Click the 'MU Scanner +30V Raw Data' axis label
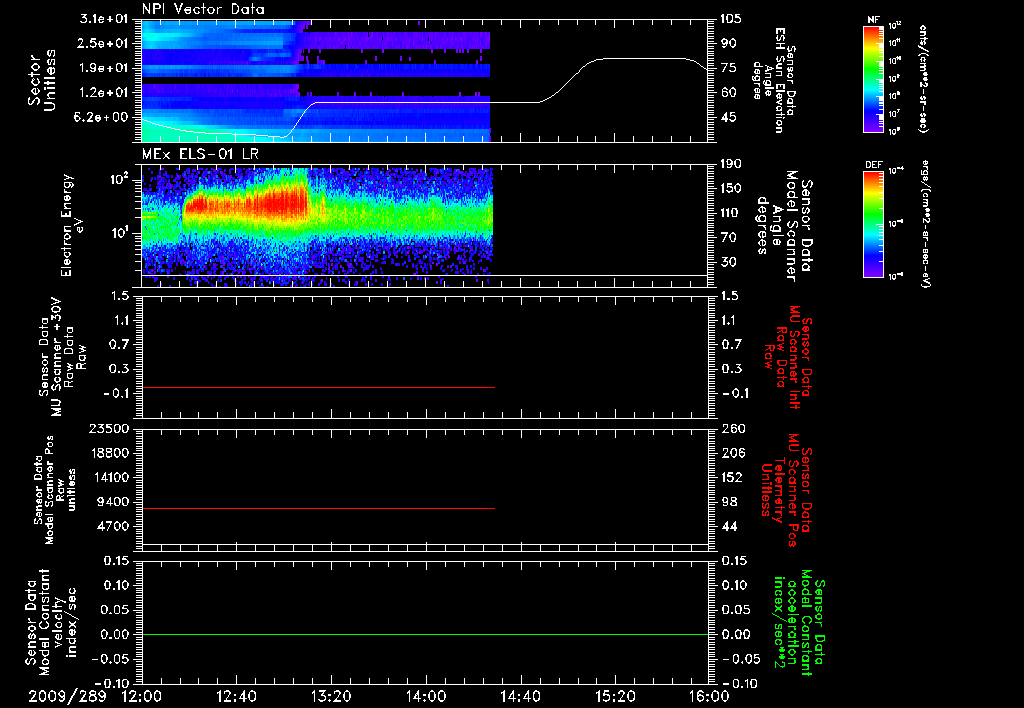Image resolution: width=1024 pixels, height=708 pixels. tap(62, 357)
